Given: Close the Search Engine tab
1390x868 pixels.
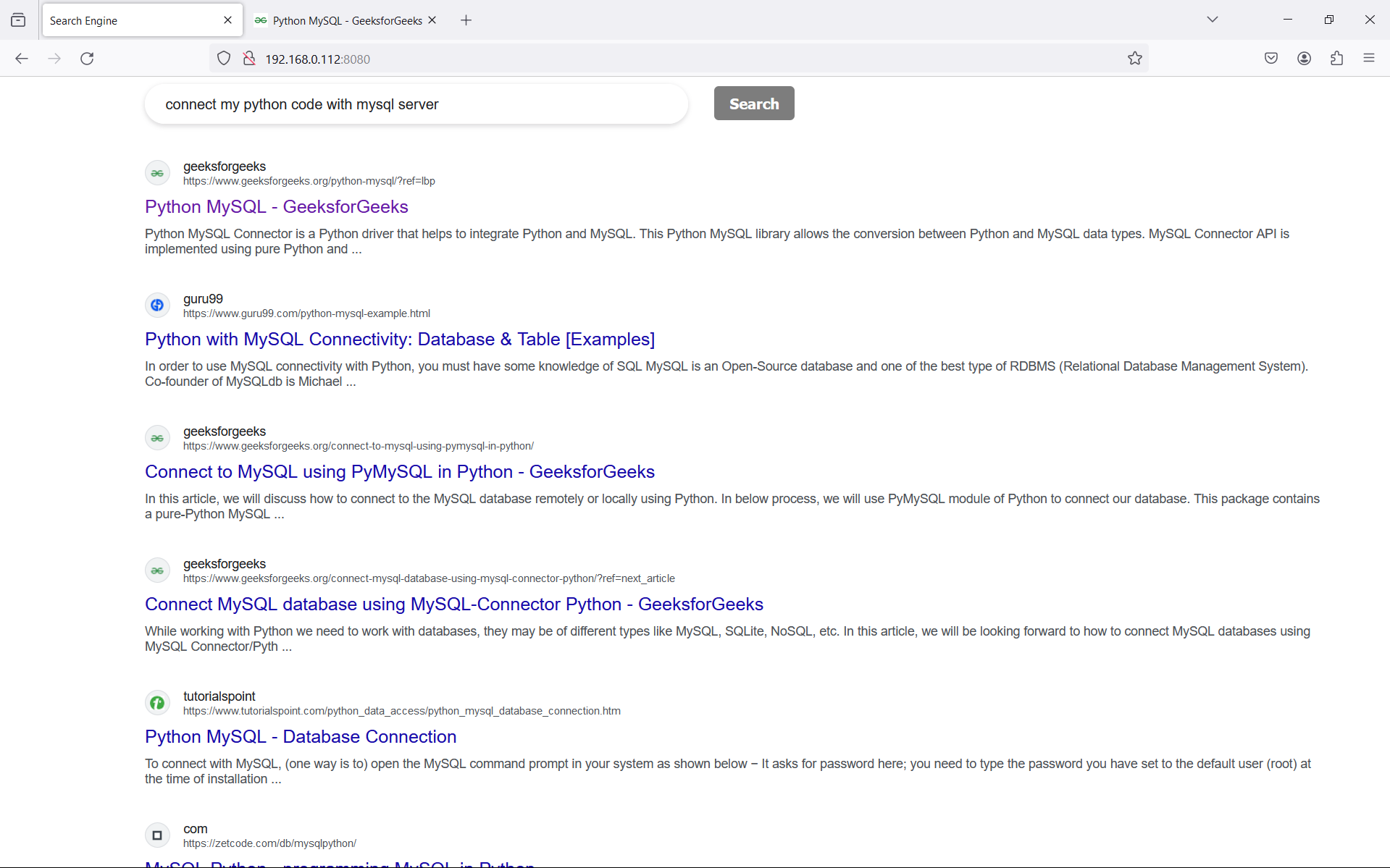Looking at the screenshot, I should [228, 20].
